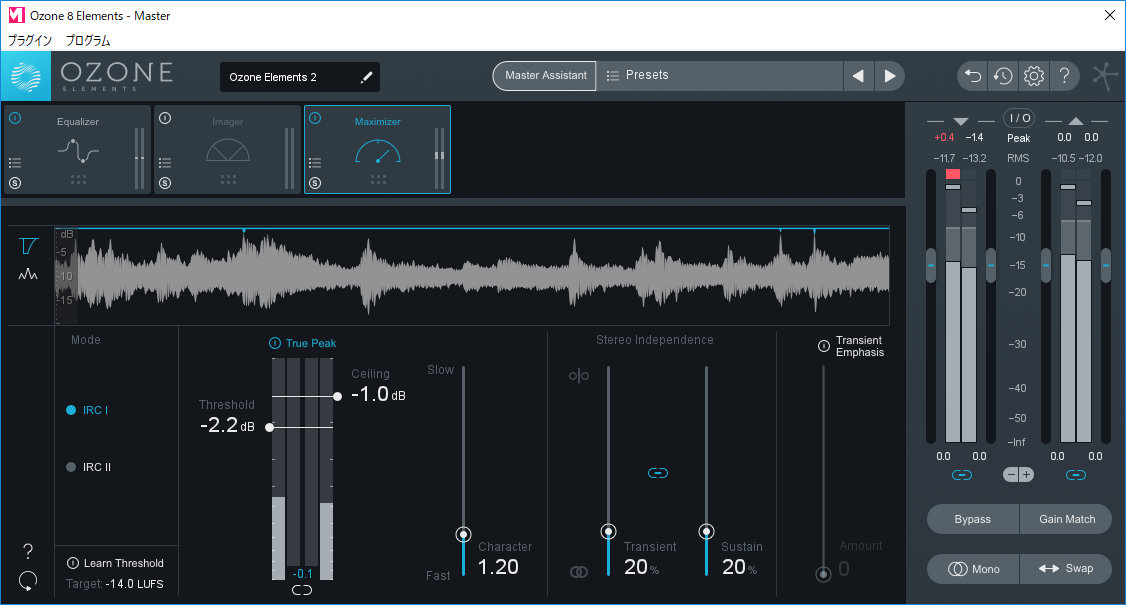Viewport: 1126px width, 605px height.
Task: Open the Equalizer module preset list icon
Action: tap(15, 162)
